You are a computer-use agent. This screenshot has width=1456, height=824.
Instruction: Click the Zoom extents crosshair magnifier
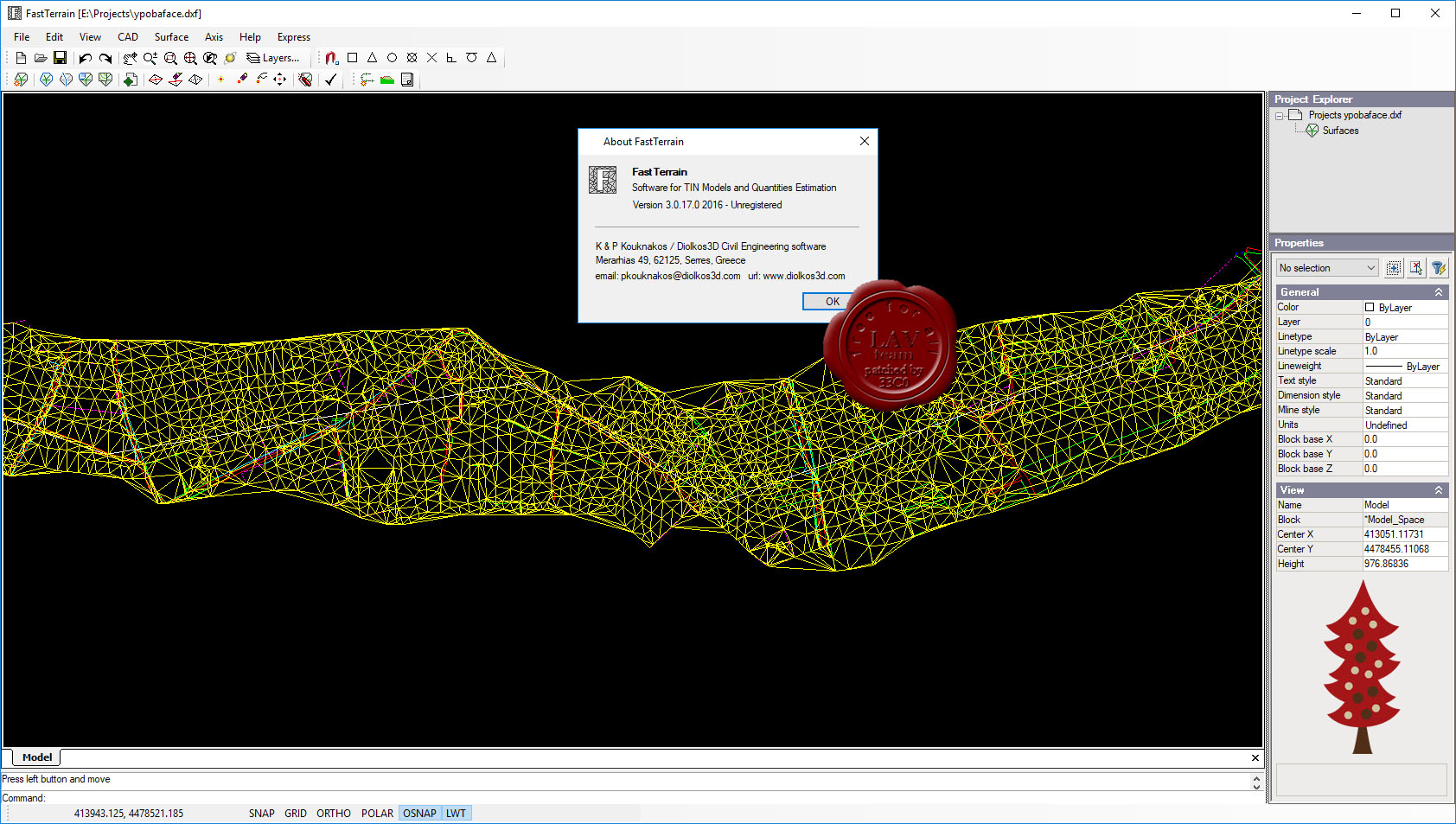[190, 58]
